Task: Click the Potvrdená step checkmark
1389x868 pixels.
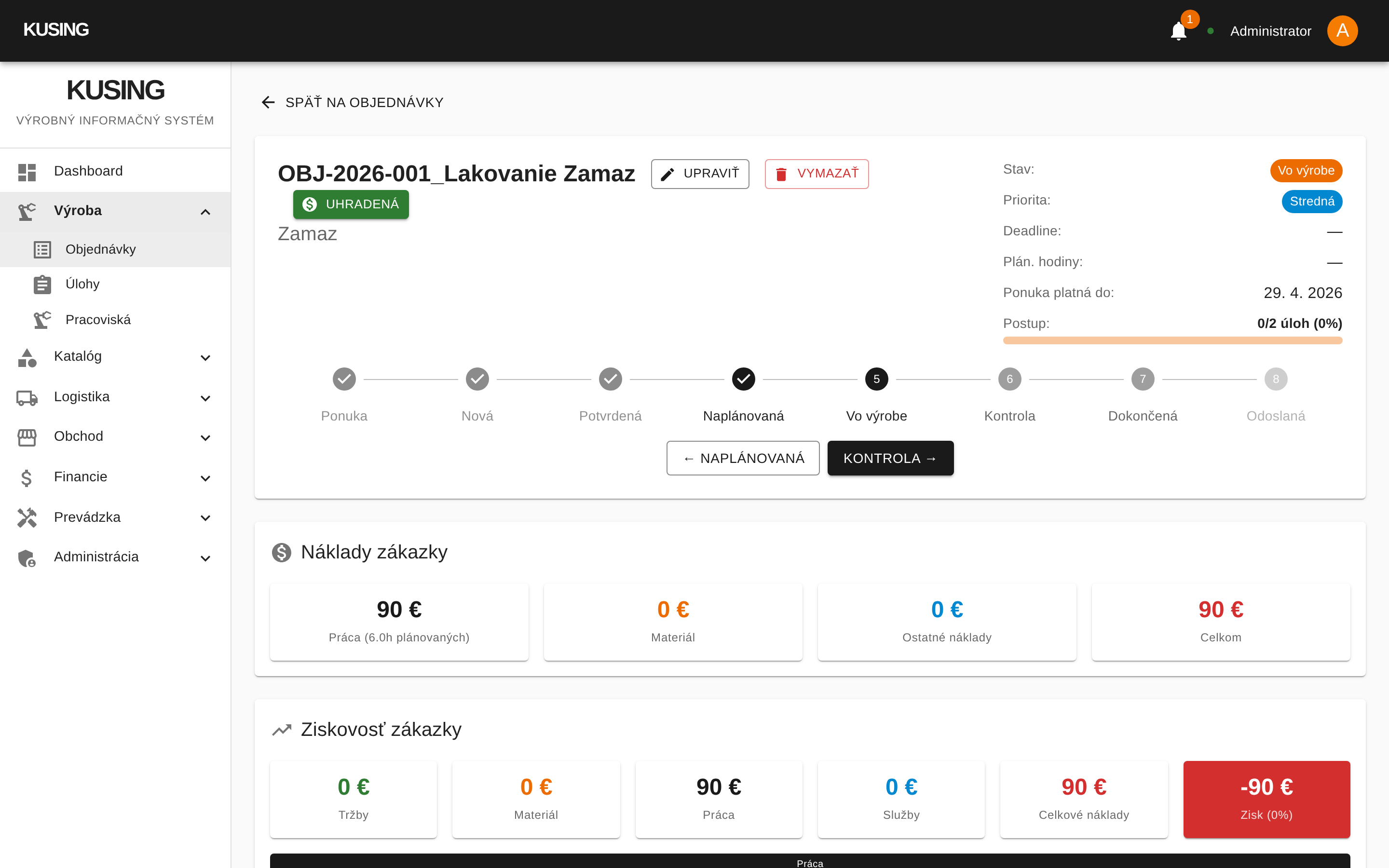Action: (x=610, y=379)
